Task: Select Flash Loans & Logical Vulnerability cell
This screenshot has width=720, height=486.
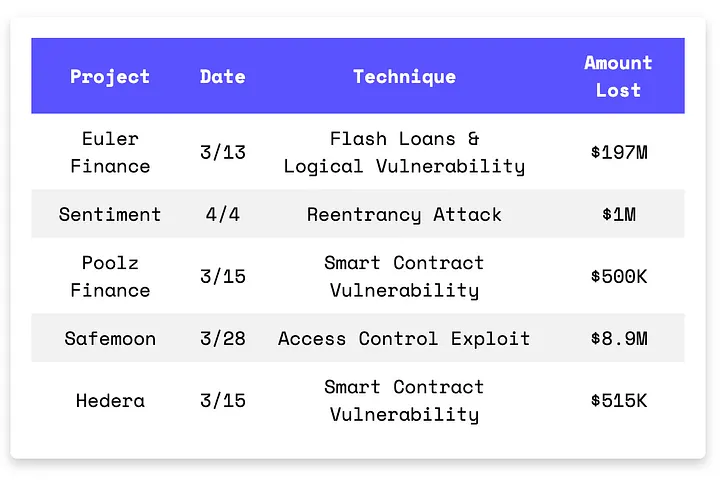Action: click(404, 153)
